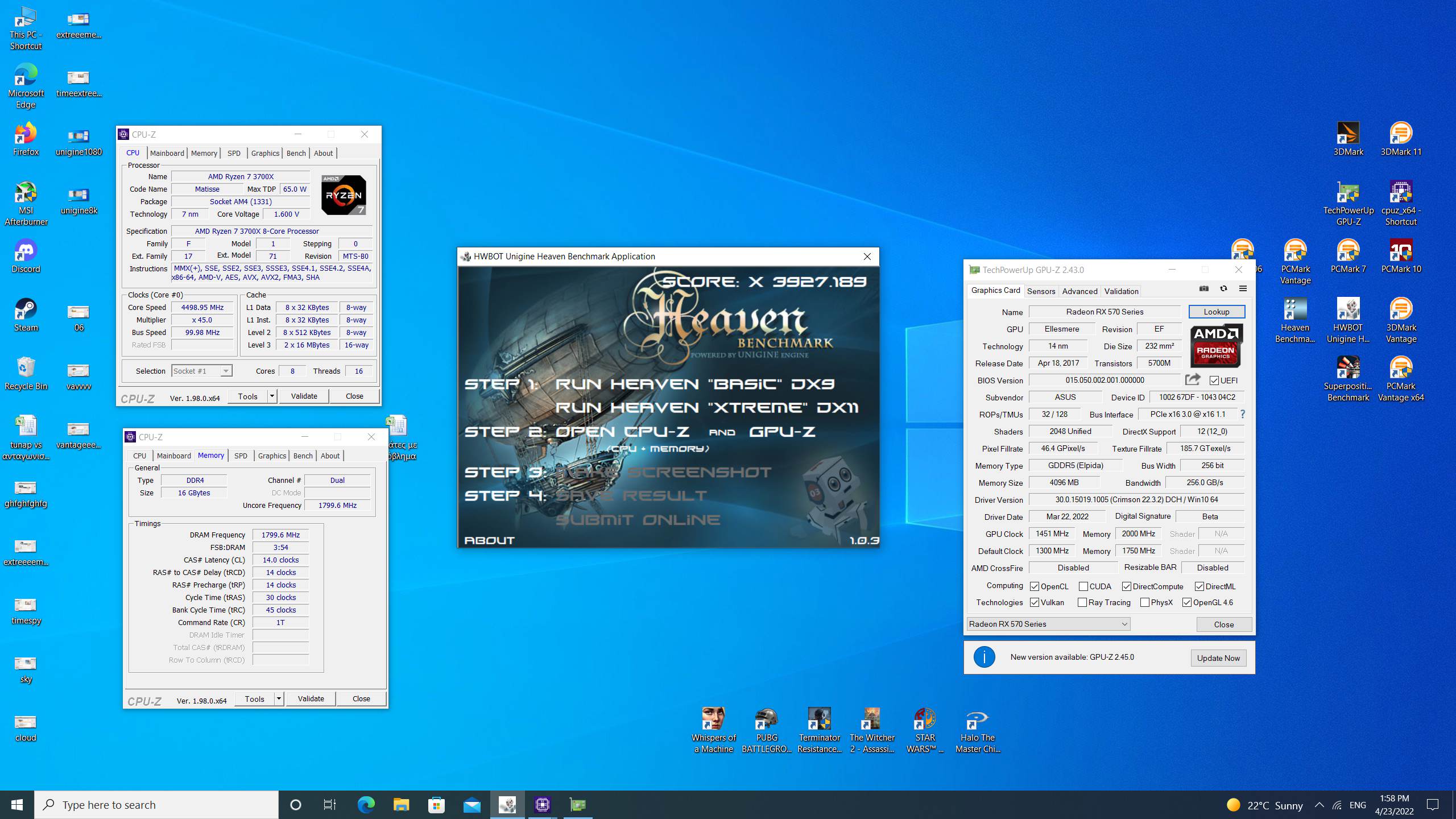
Task: Open PUBG BATTLEGROUNDS desktop shortcut
Action: point(766,731)
